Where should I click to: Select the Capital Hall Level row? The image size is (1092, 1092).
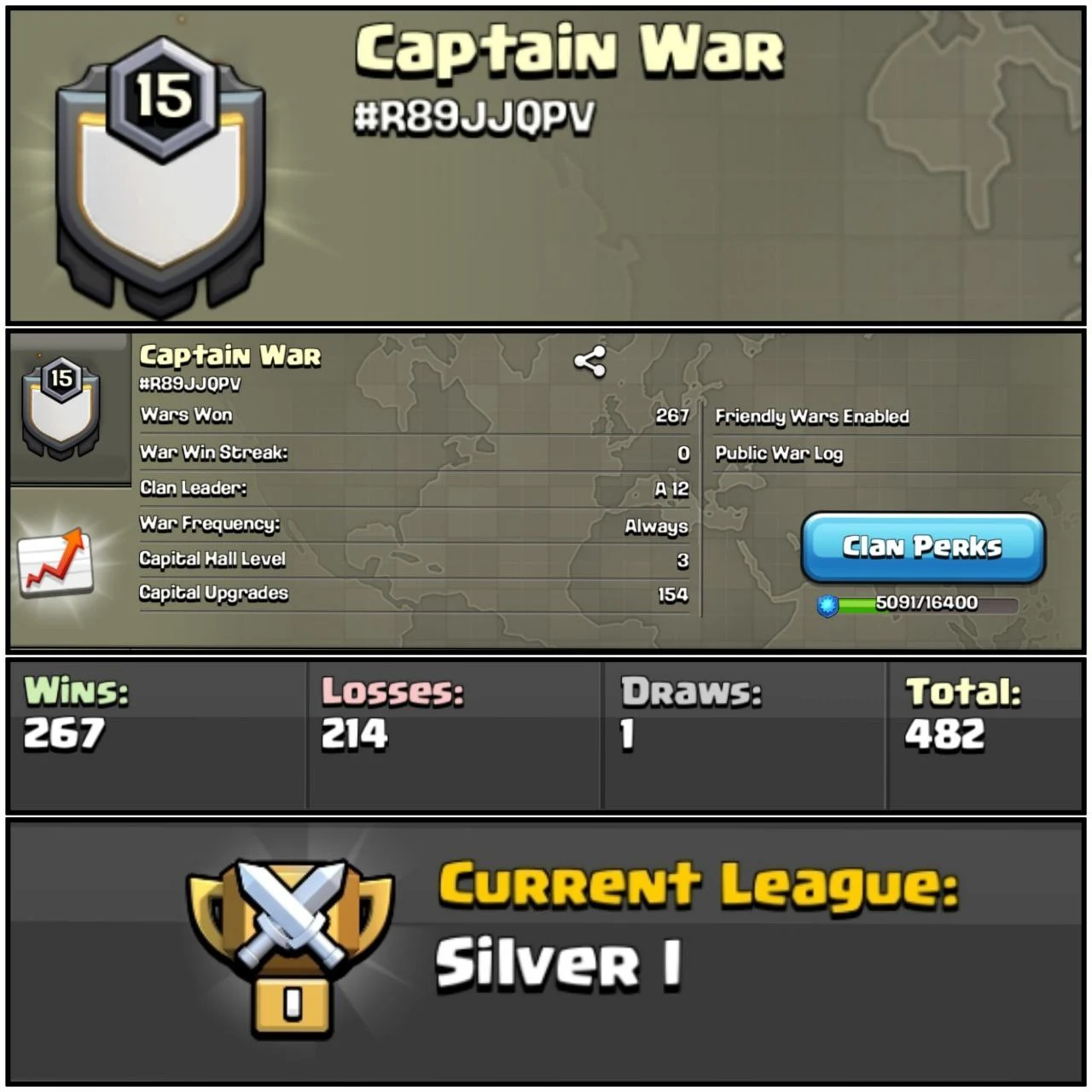415,560
